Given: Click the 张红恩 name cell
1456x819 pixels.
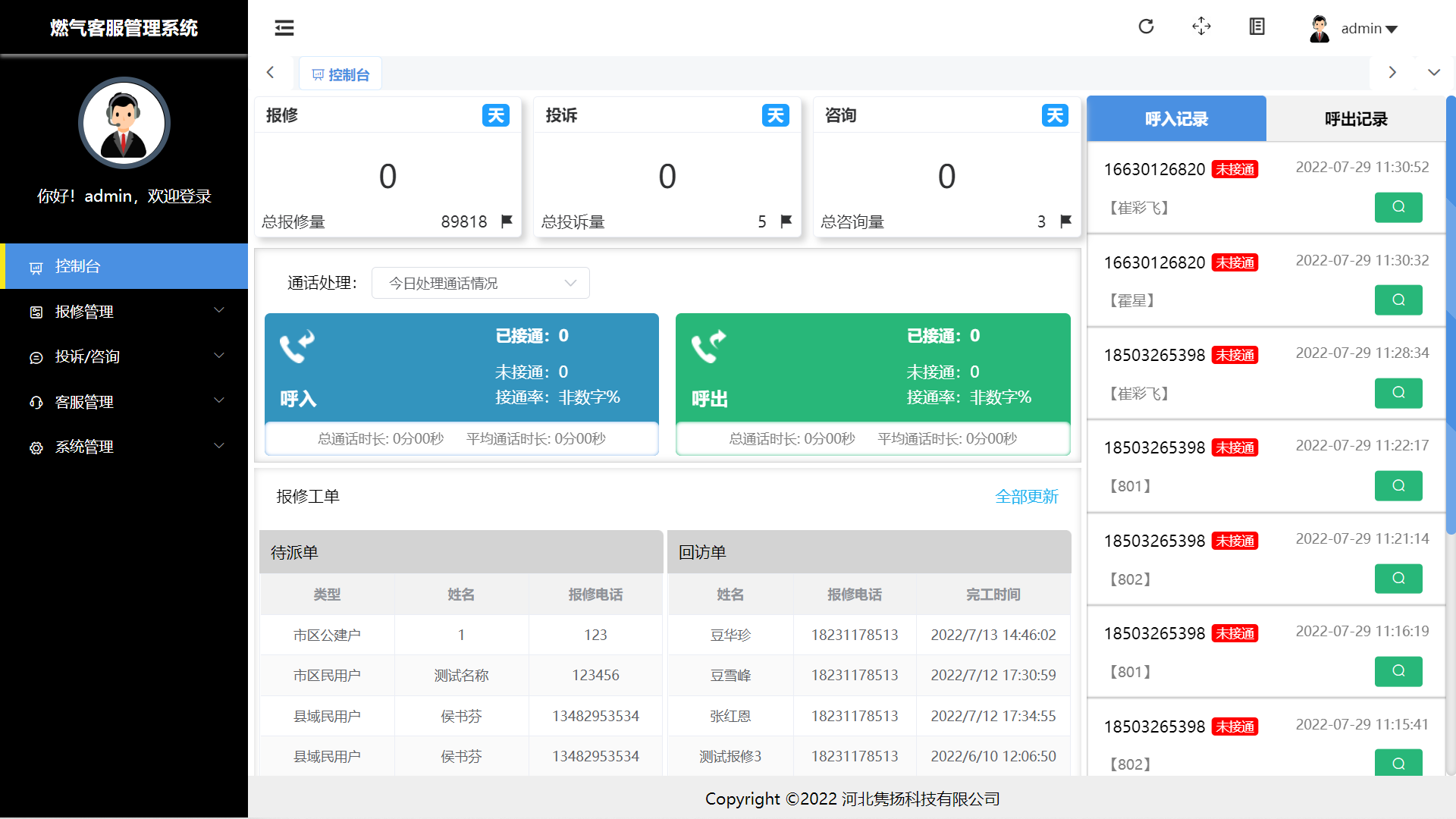Looking at the screenshot, I should point(730,716).
